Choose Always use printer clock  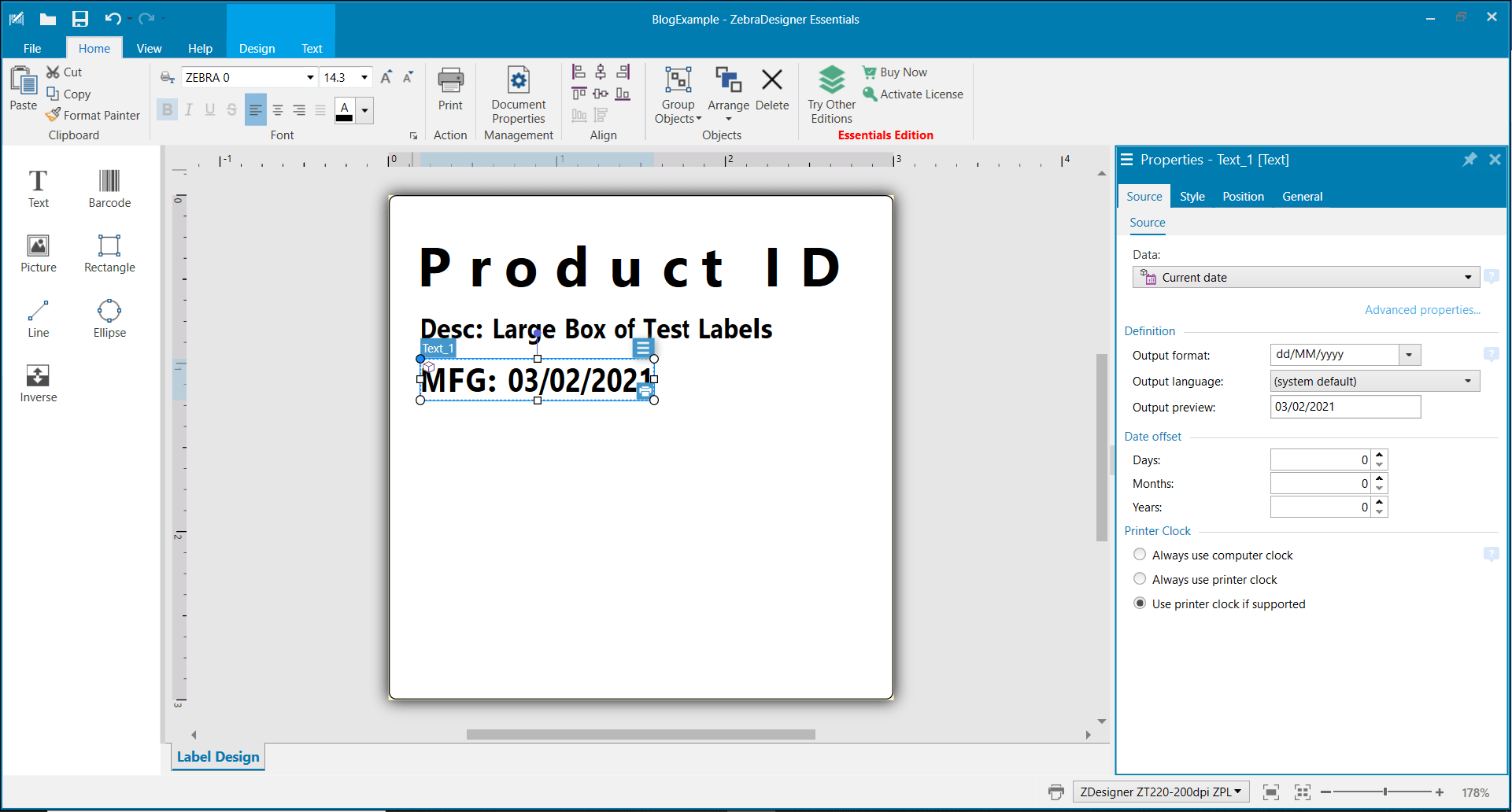1140,578
